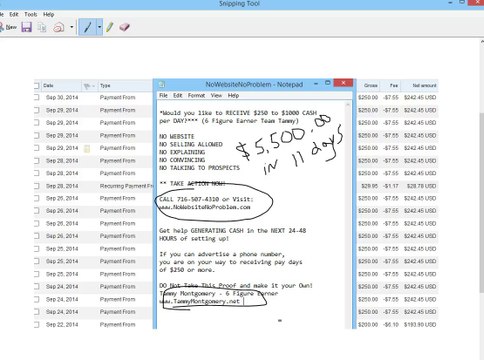Select the pink Eraser tool
The width and height of the screenshot is (484, 360).
coord(124,27)
